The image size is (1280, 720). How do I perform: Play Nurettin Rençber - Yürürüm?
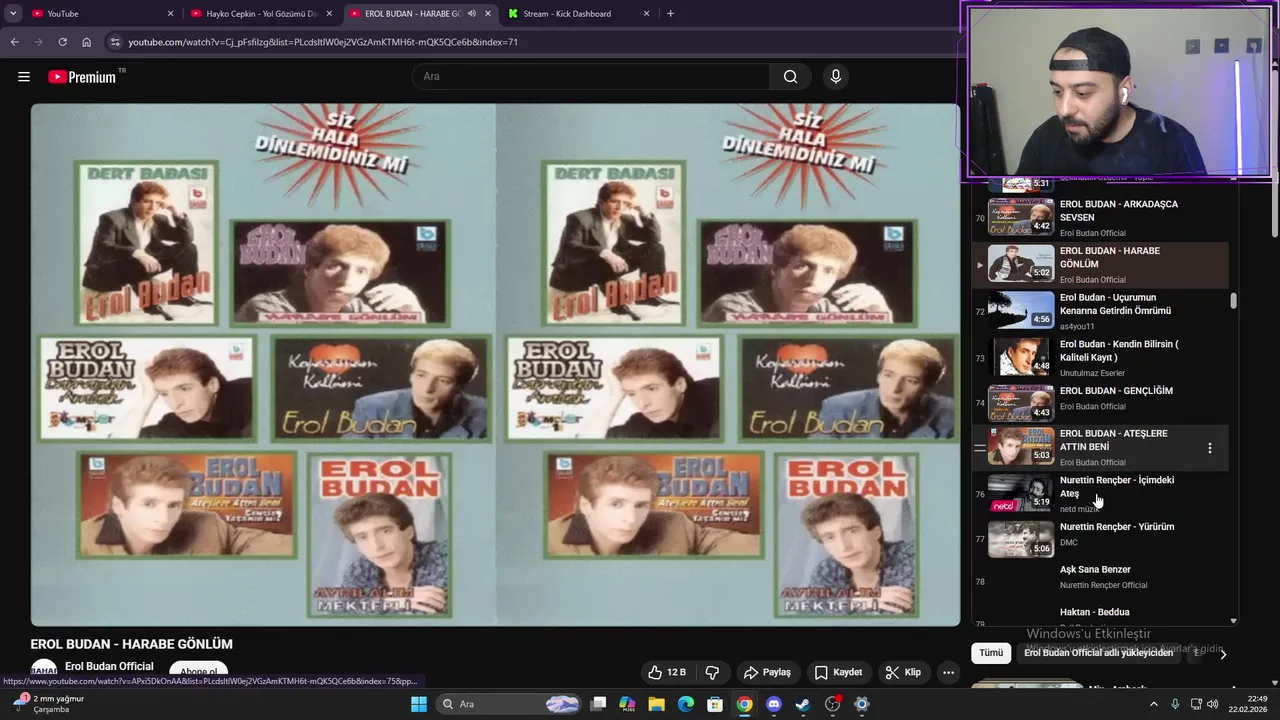click(x=1098, y=539)
